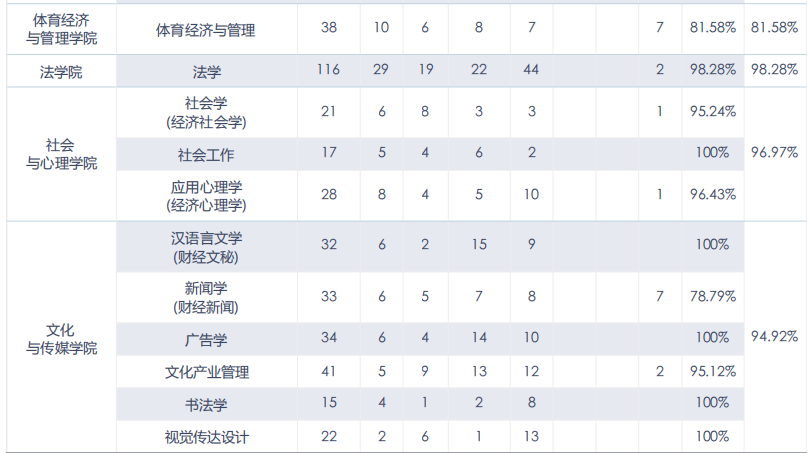The height and width of the screenshot is (453, 812).
Task: Click the 新闻学 (财经新闻) major cell
Action: tap(206, 297)
